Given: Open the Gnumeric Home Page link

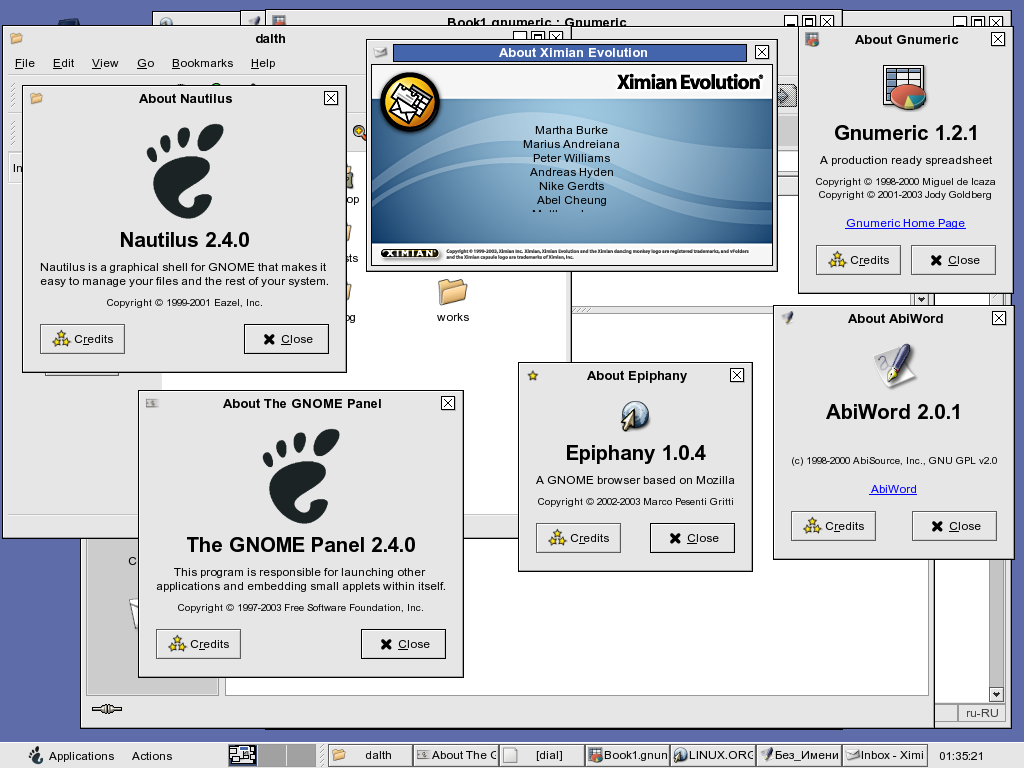Looking at the screenshot, I should tap(905, 223).
